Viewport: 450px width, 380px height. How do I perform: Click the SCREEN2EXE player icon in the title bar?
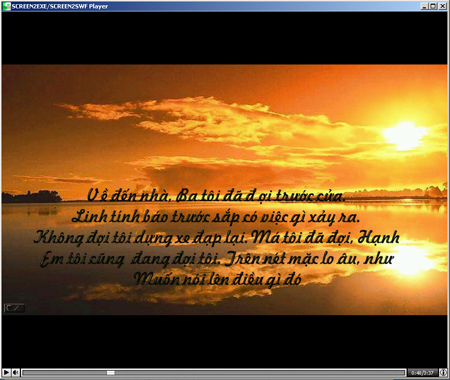[6, 6]
